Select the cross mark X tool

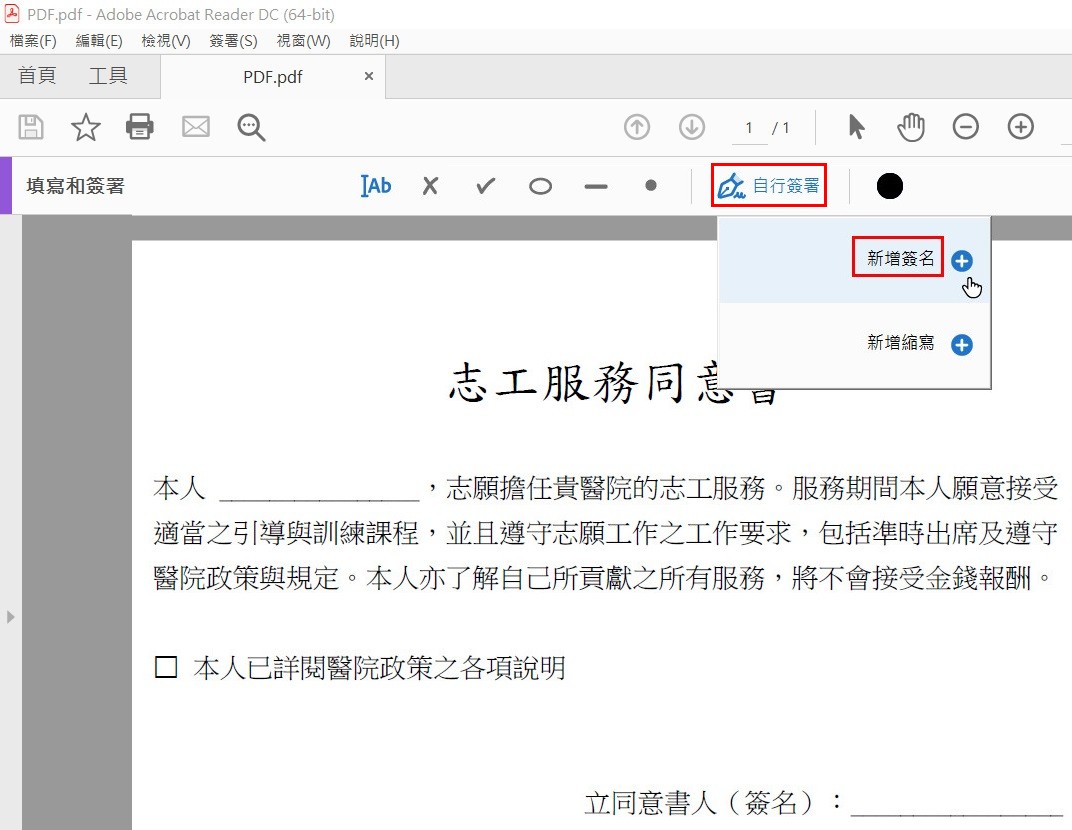[430, 186]
